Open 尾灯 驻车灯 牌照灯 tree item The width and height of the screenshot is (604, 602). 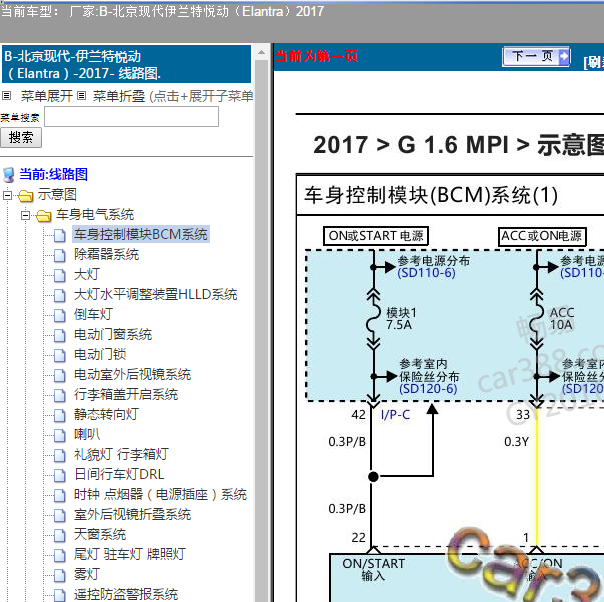coord(130,555)
